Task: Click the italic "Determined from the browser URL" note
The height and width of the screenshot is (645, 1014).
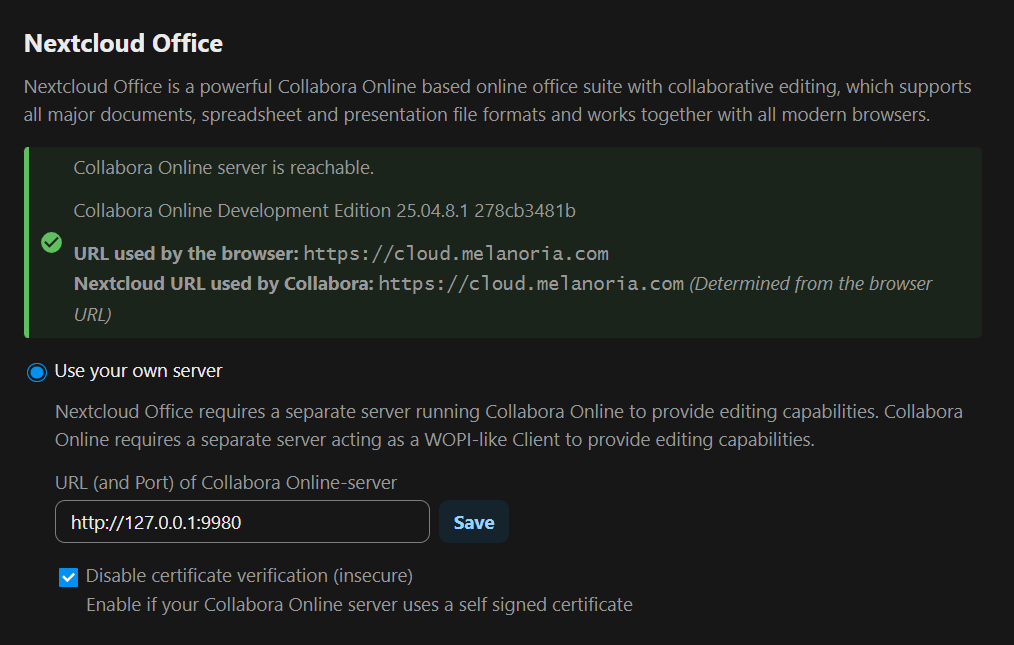Action: tap(810, 284)
